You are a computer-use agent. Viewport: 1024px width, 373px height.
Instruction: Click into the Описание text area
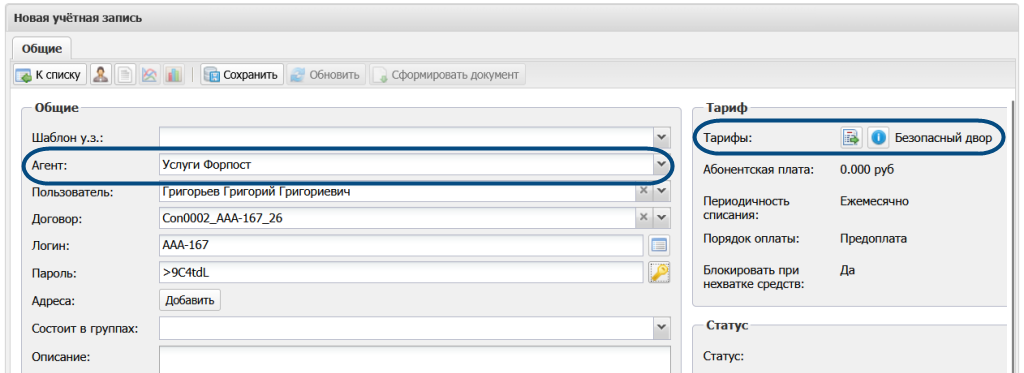tap(415, 360)
